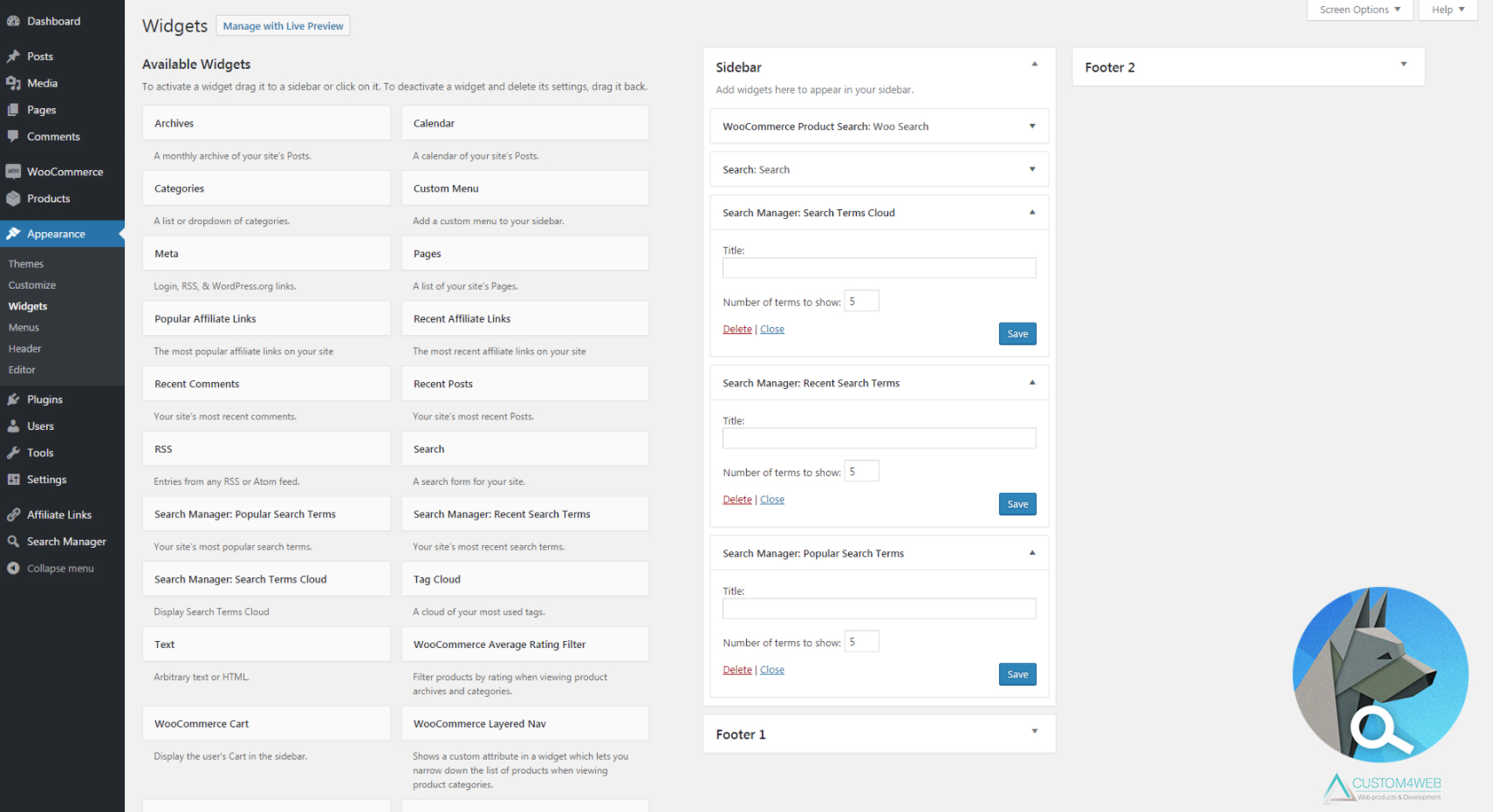Select the Popular Affiliate Links widget

(266, 318)
